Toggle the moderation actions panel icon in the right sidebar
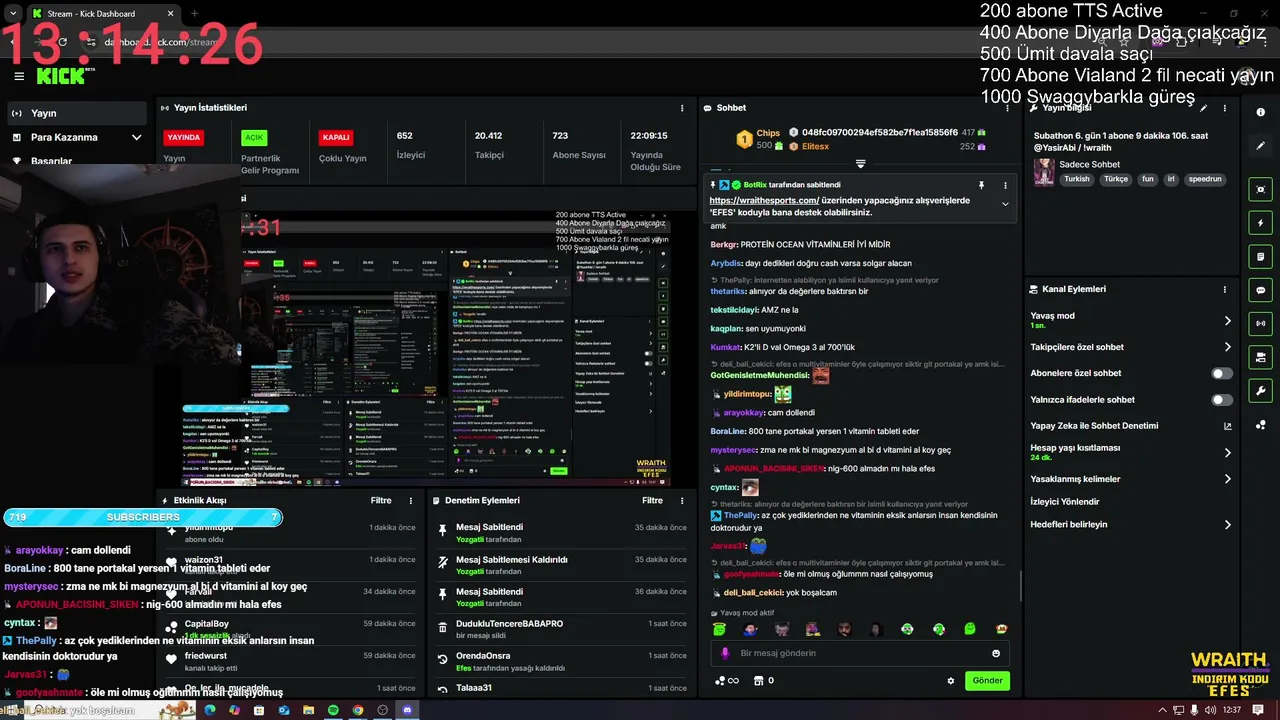Screen dimensions: 1280x720 (1261, 357)
